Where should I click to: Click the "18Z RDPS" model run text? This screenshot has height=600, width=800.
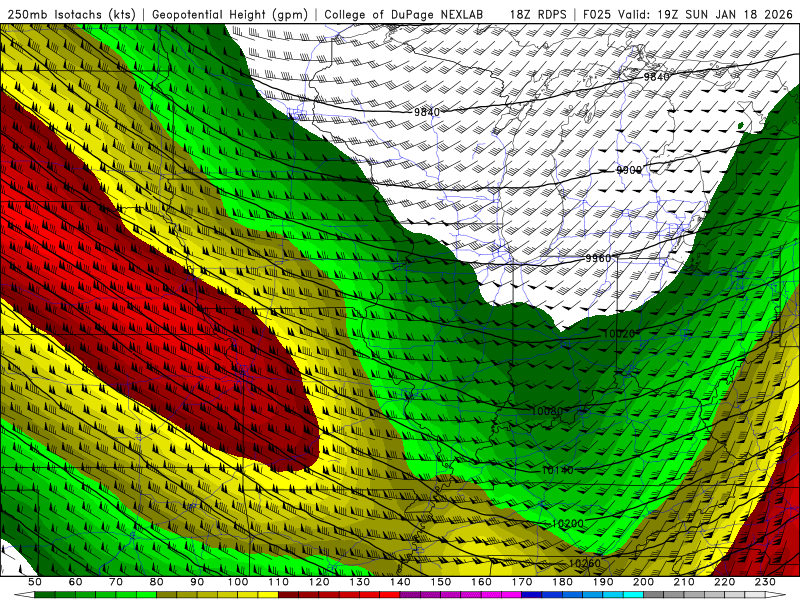538,14
